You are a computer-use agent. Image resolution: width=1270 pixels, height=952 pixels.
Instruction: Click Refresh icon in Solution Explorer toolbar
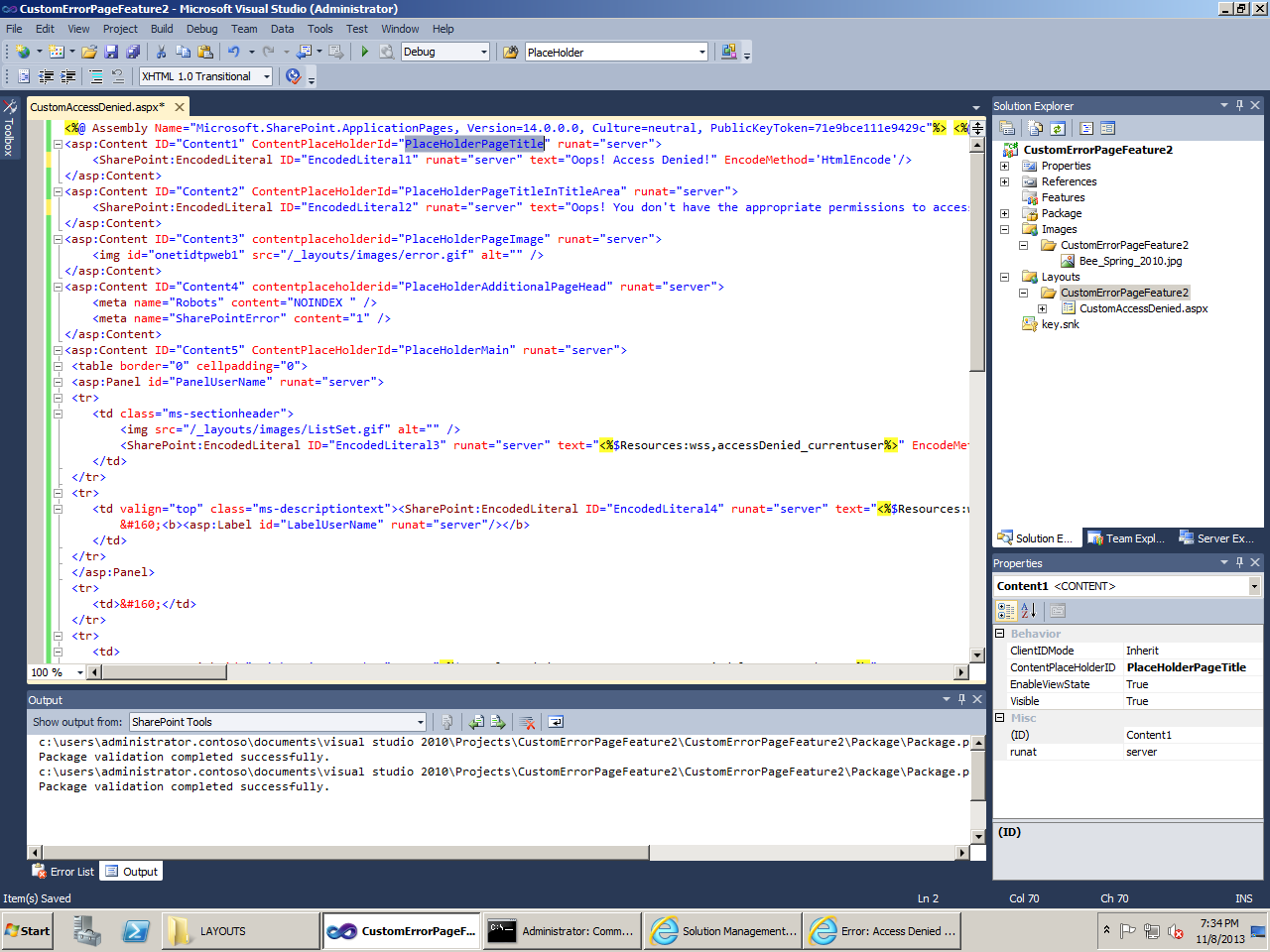click(1058, 128)
